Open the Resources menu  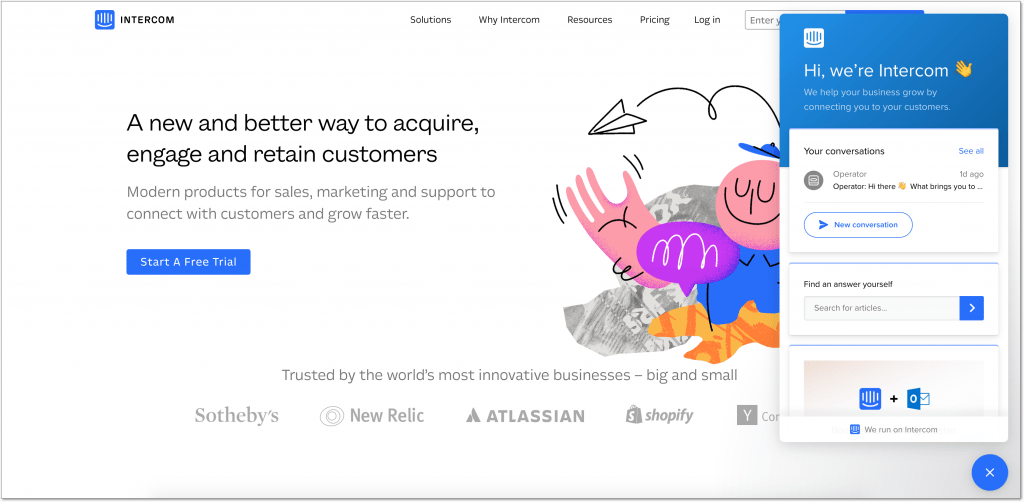(590, 20)
